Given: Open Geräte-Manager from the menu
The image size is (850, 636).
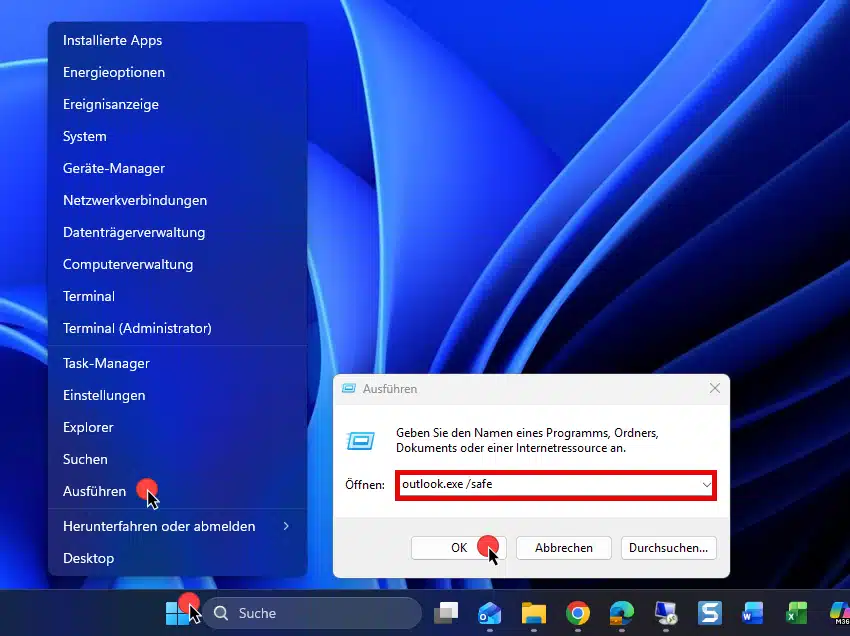Looking at the screenshot, I should click(114, 168).
